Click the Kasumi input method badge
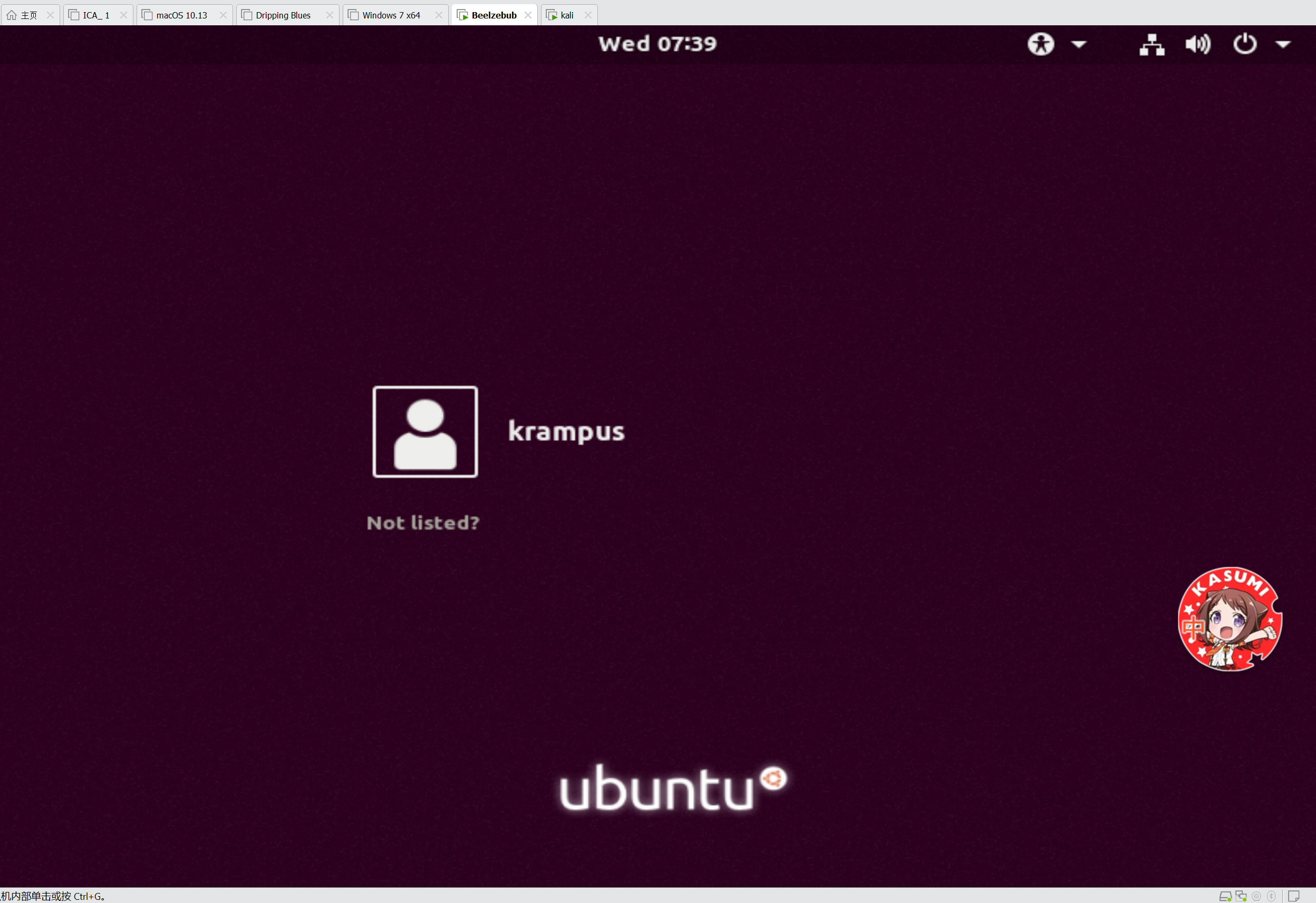 click(x=1230, y=619)
